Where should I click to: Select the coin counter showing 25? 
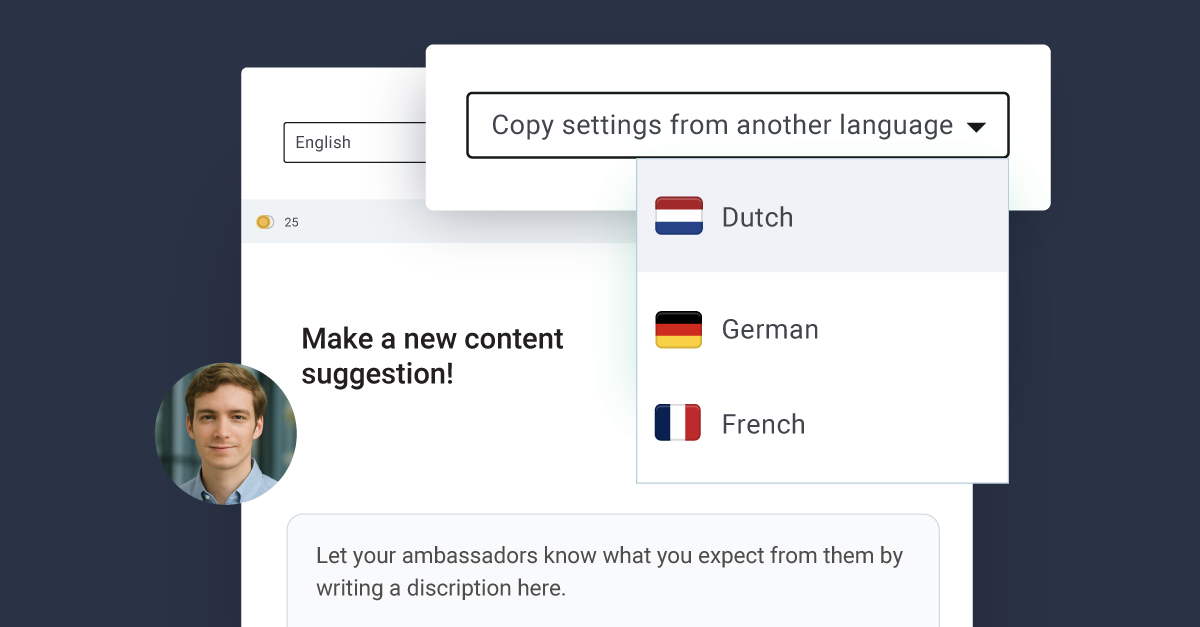290,222
